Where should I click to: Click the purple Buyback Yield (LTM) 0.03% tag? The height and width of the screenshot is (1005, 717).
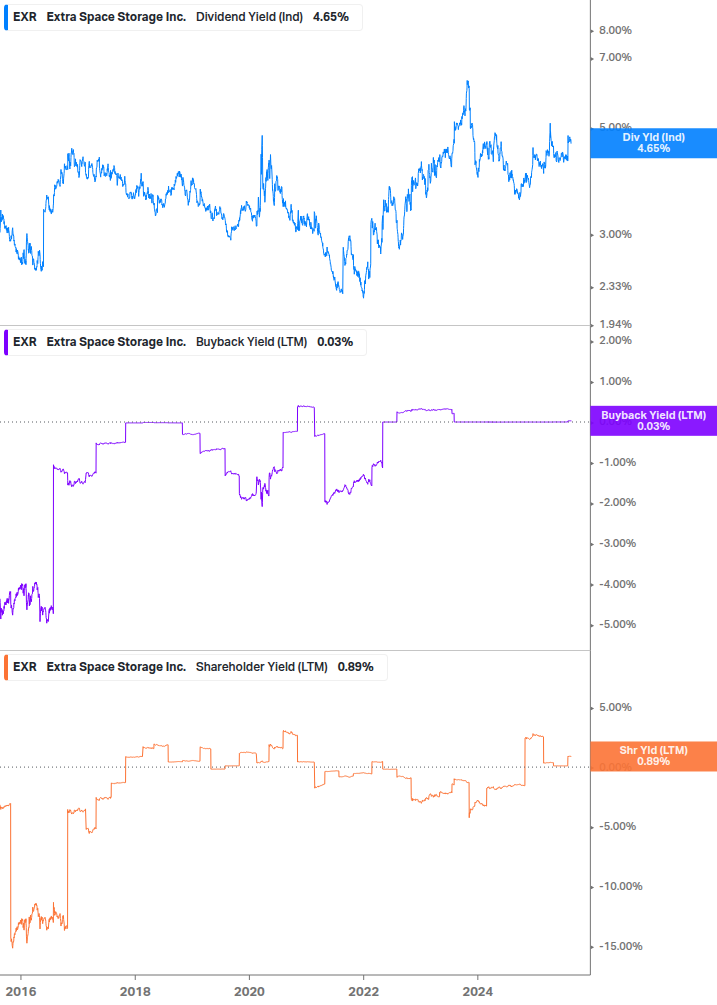pos(654,421)
